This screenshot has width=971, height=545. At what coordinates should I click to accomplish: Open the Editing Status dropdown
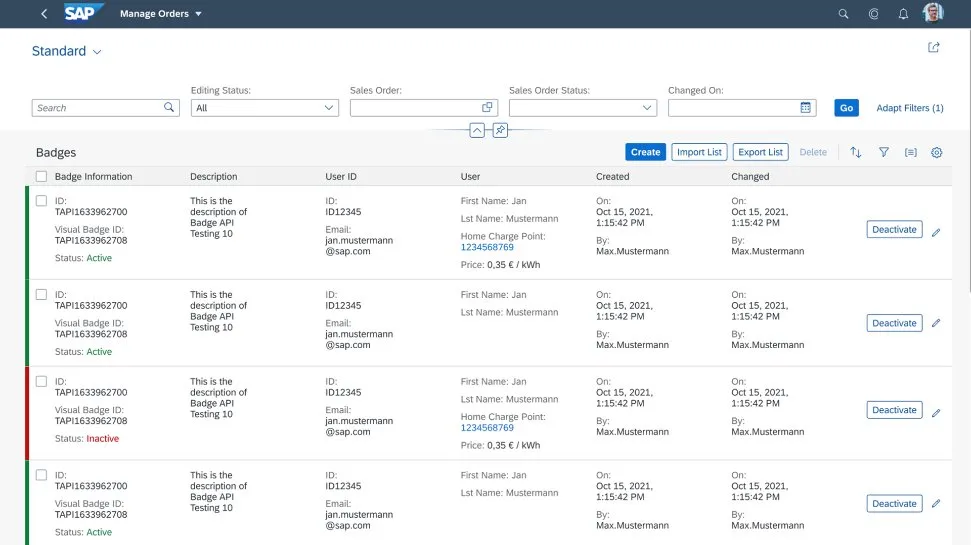264,108
